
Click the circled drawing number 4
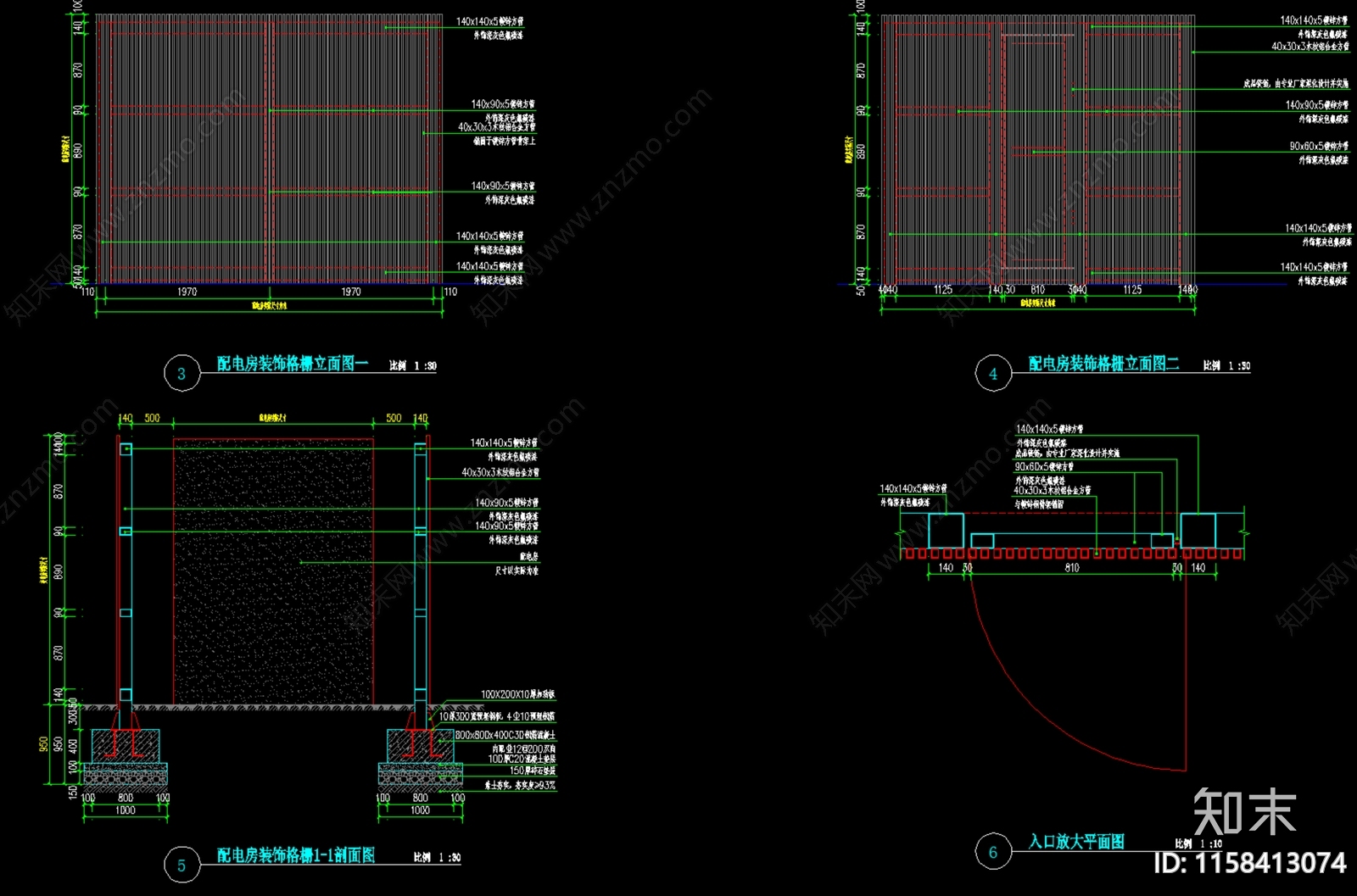pyautogui.click(x=993, y=374)
